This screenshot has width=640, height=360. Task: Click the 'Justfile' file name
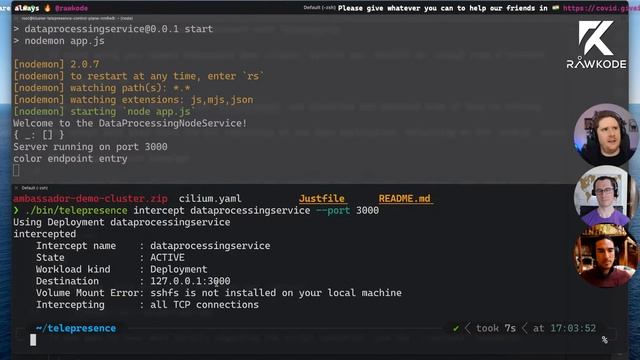pos(322,199)
